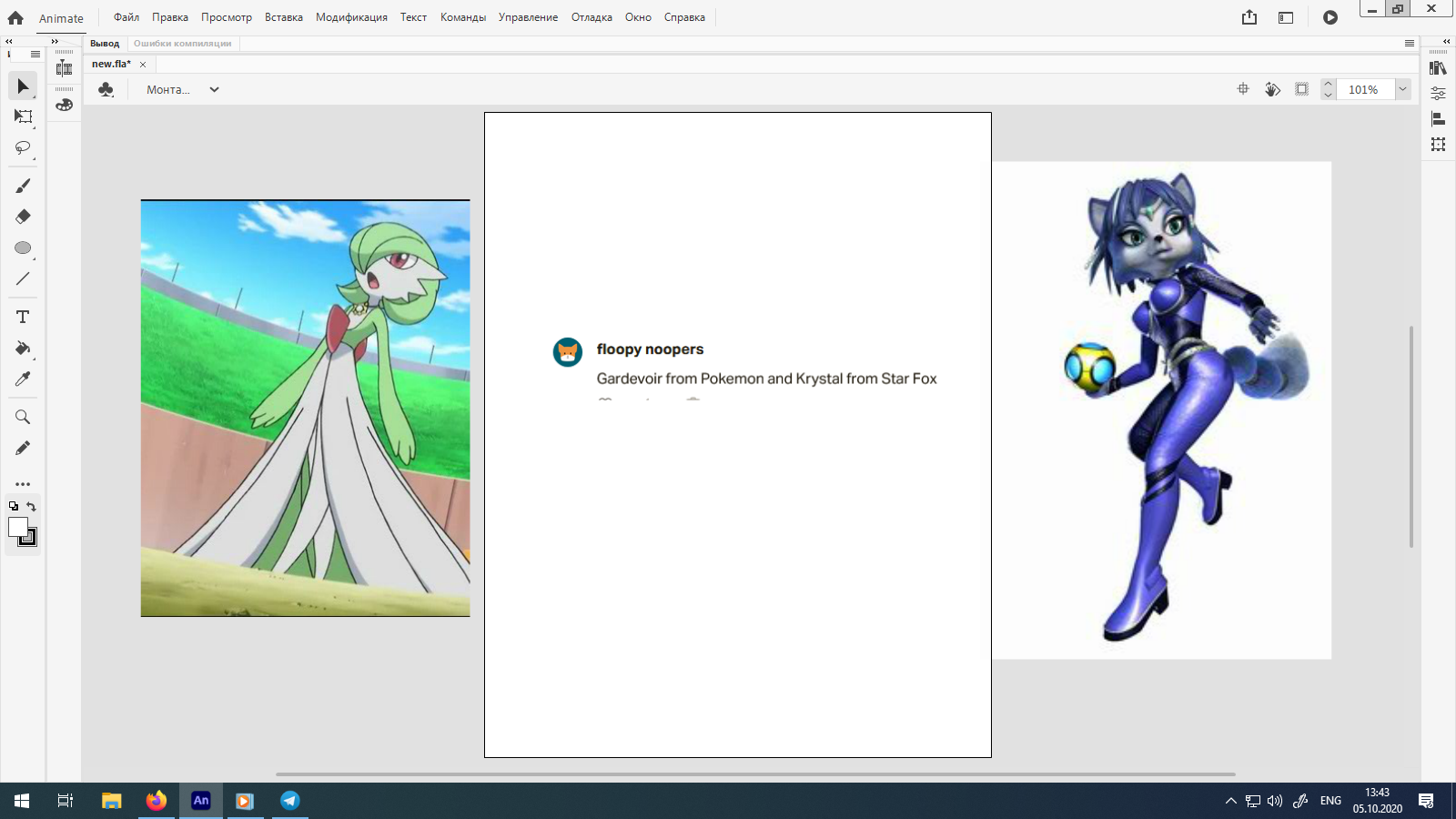Select the Zoom magnifier tool
Screen dimensions: 1456x819
(23, 417)
